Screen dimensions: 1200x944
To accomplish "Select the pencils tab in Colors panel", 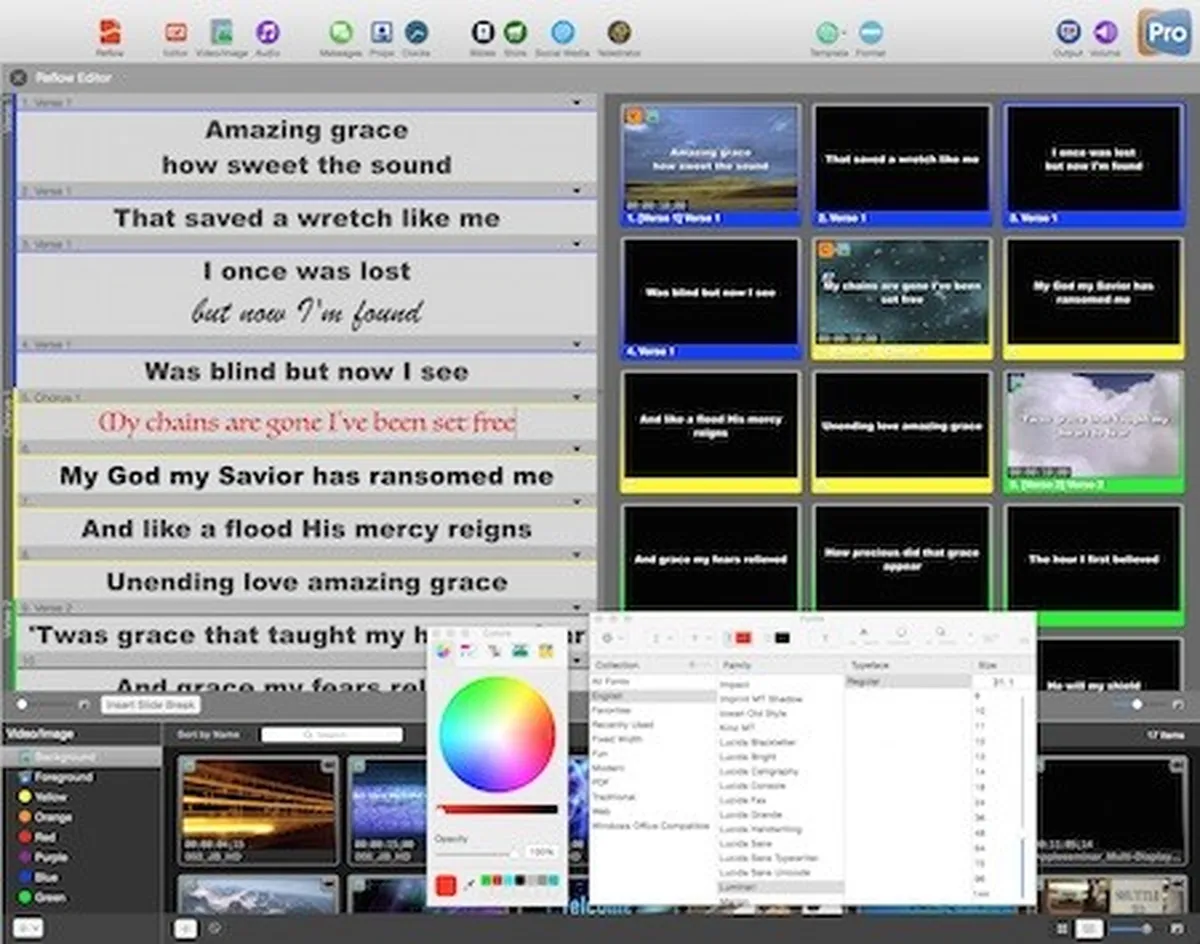I will tap(546, 651).
